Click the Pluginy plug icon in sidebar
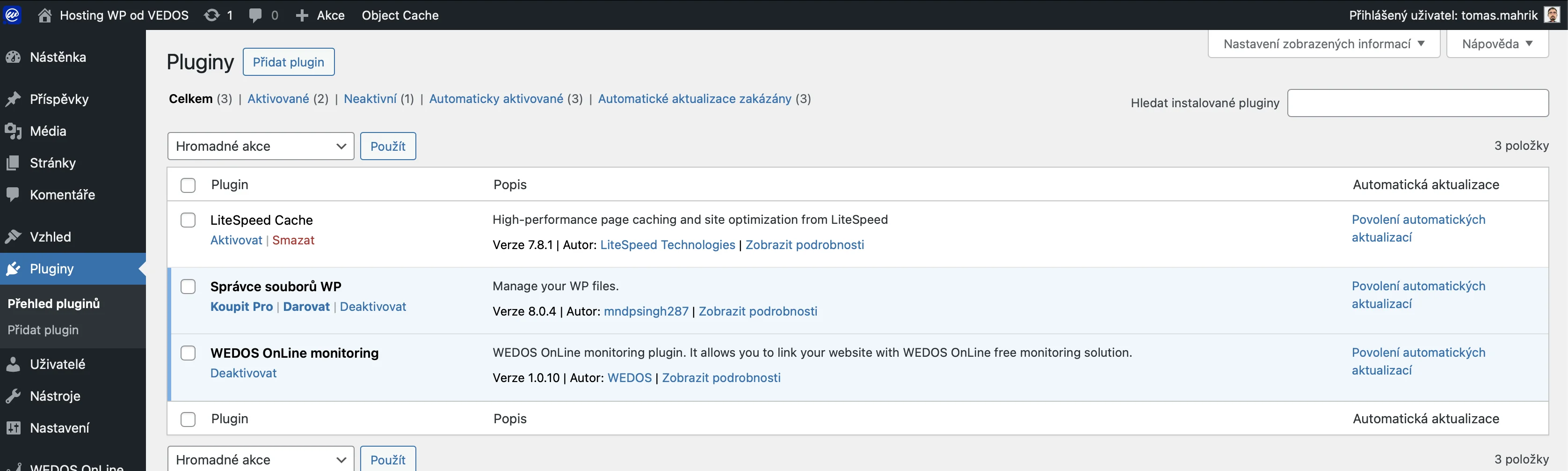The width and height of the screenshot is (1568, 471). point(14,269)
